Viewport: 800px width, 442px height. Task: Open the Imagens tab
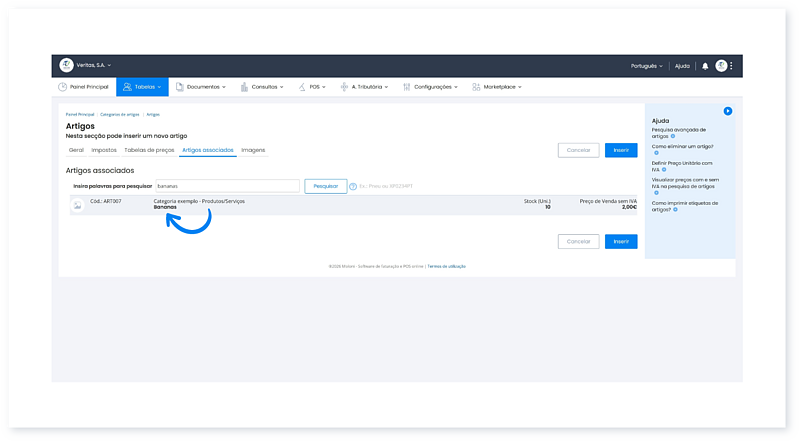[x=253, y=150]
